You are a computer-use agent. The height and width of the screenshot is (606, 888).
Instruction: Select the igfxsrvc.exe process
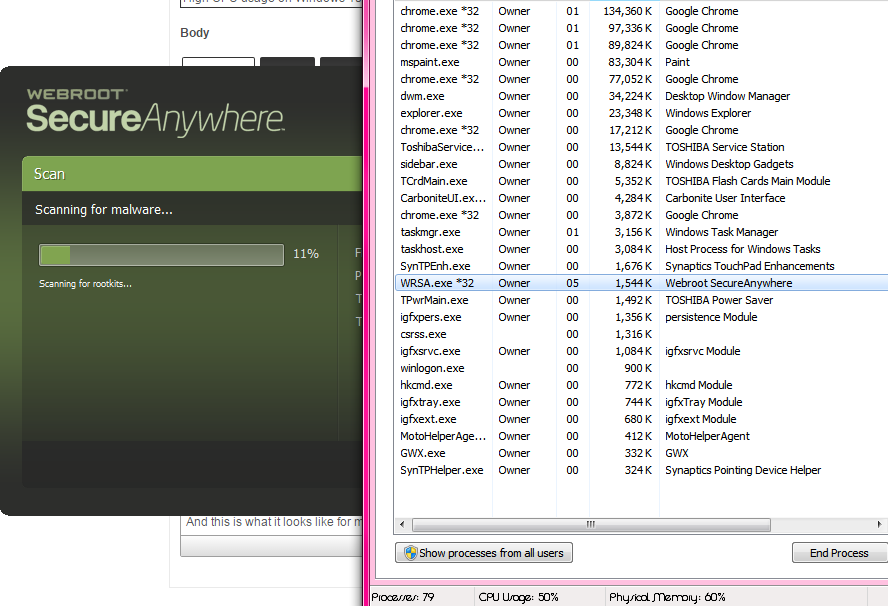641,351
